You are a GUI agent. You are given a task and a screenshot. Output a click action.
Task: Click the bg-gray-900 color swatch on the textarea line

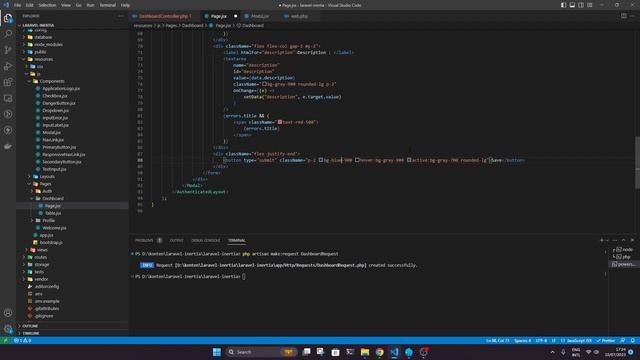[x=264, y=84]
